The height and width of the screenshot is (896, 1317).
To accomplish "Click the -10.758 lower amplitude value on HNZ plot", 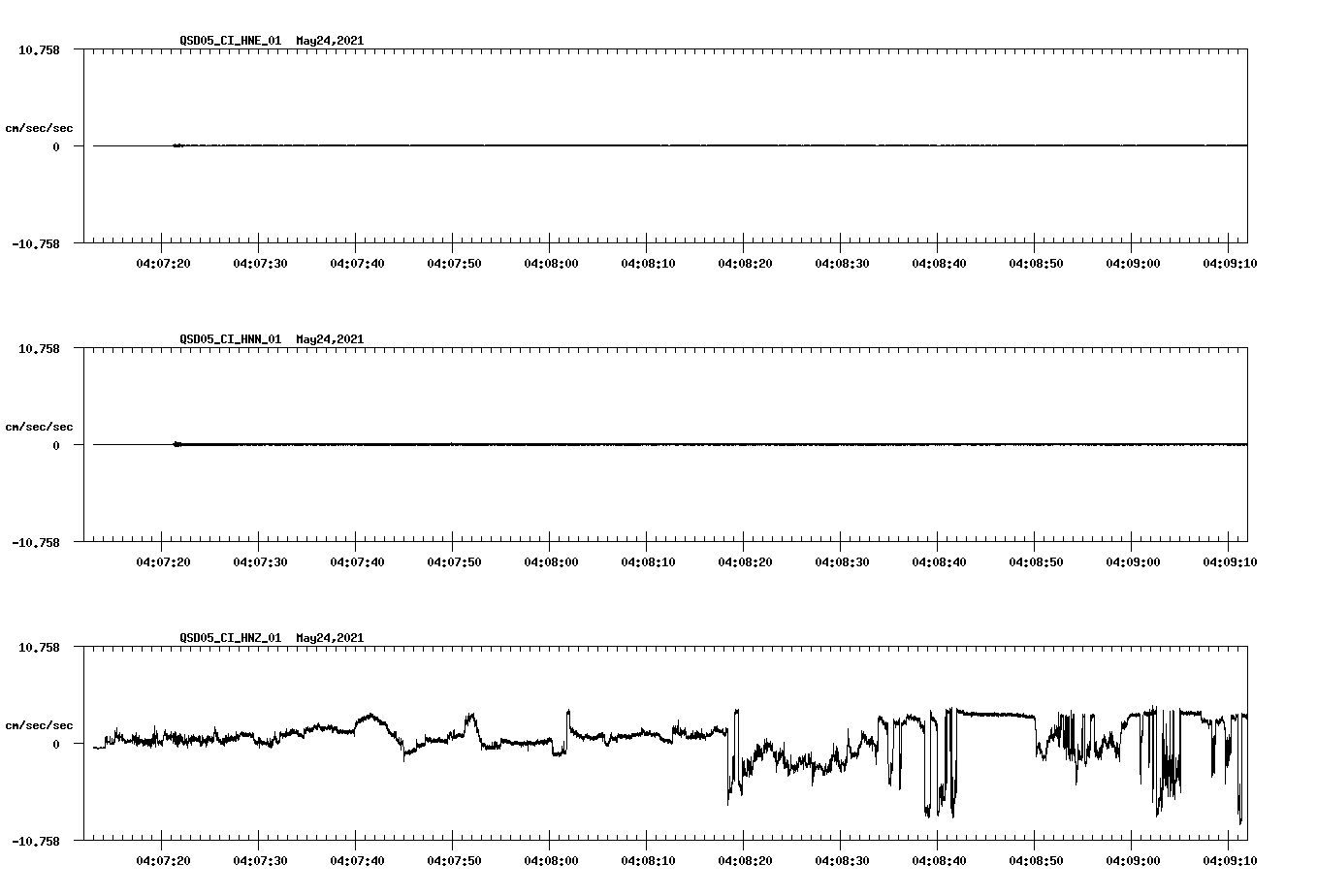I will 37,840.
